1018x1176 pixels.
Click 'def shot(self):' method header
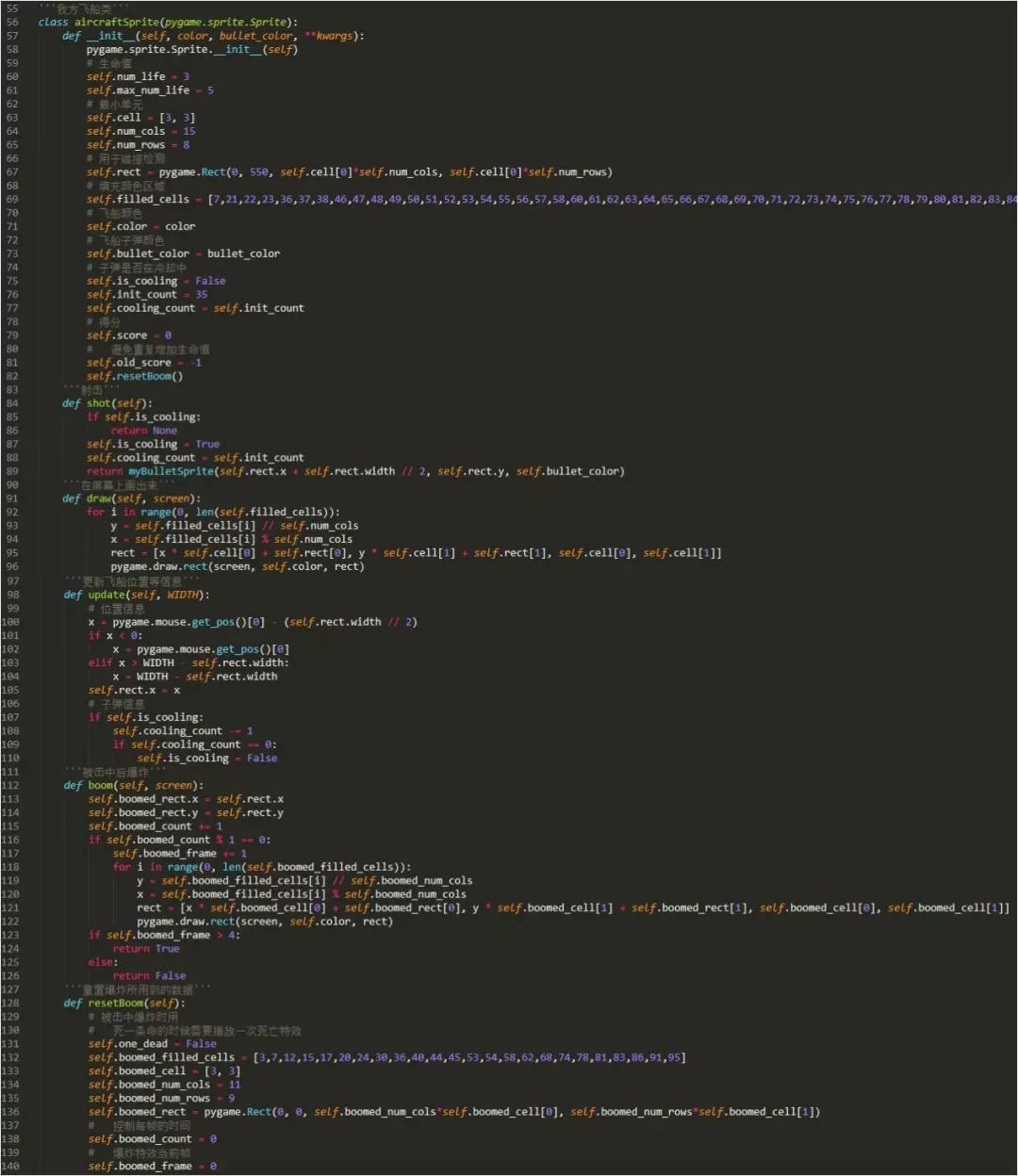pyautogui.click(x=106, y=403)
